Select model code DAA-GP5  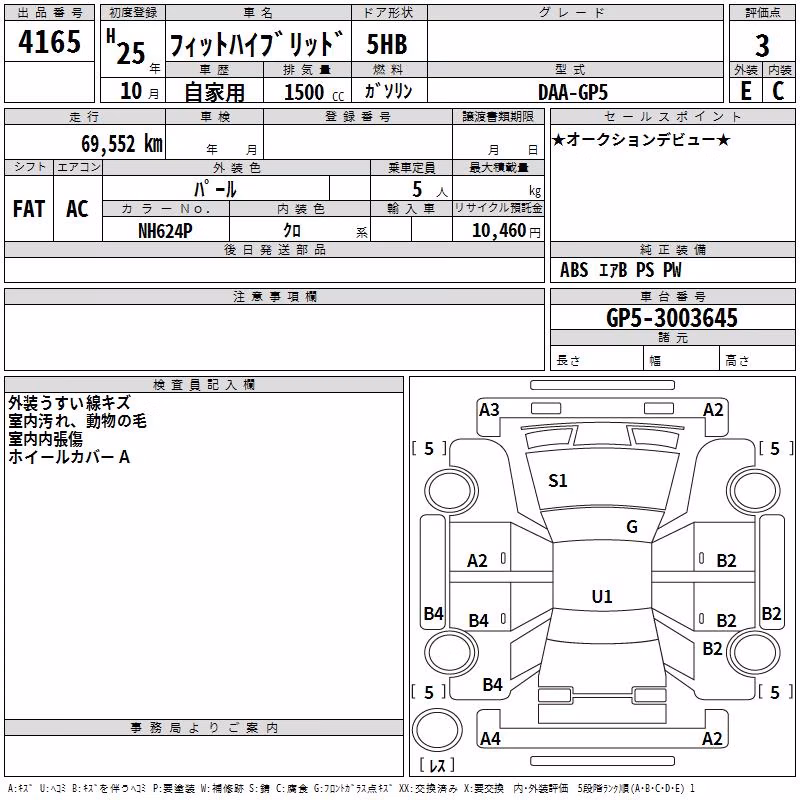[572, 92]
